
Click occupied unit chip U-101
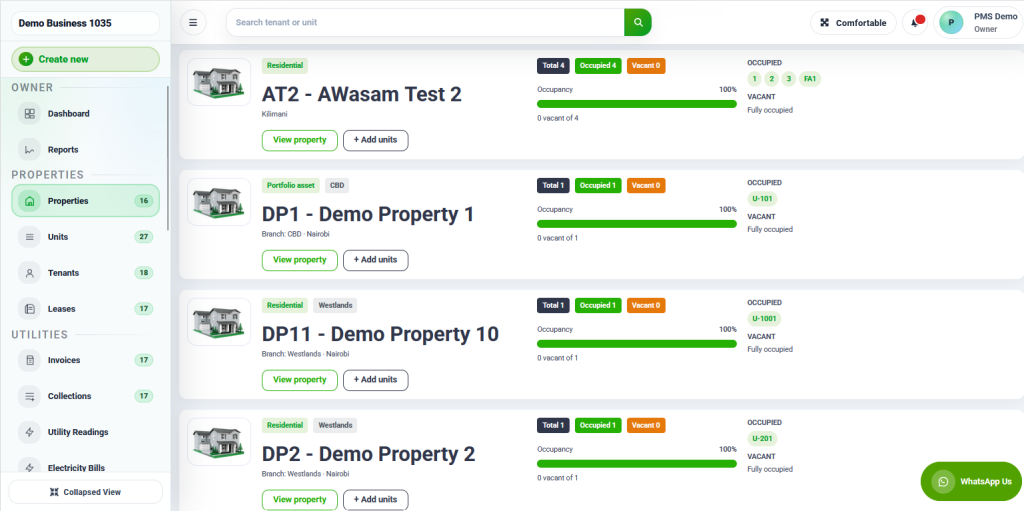[x=762, y=199]
